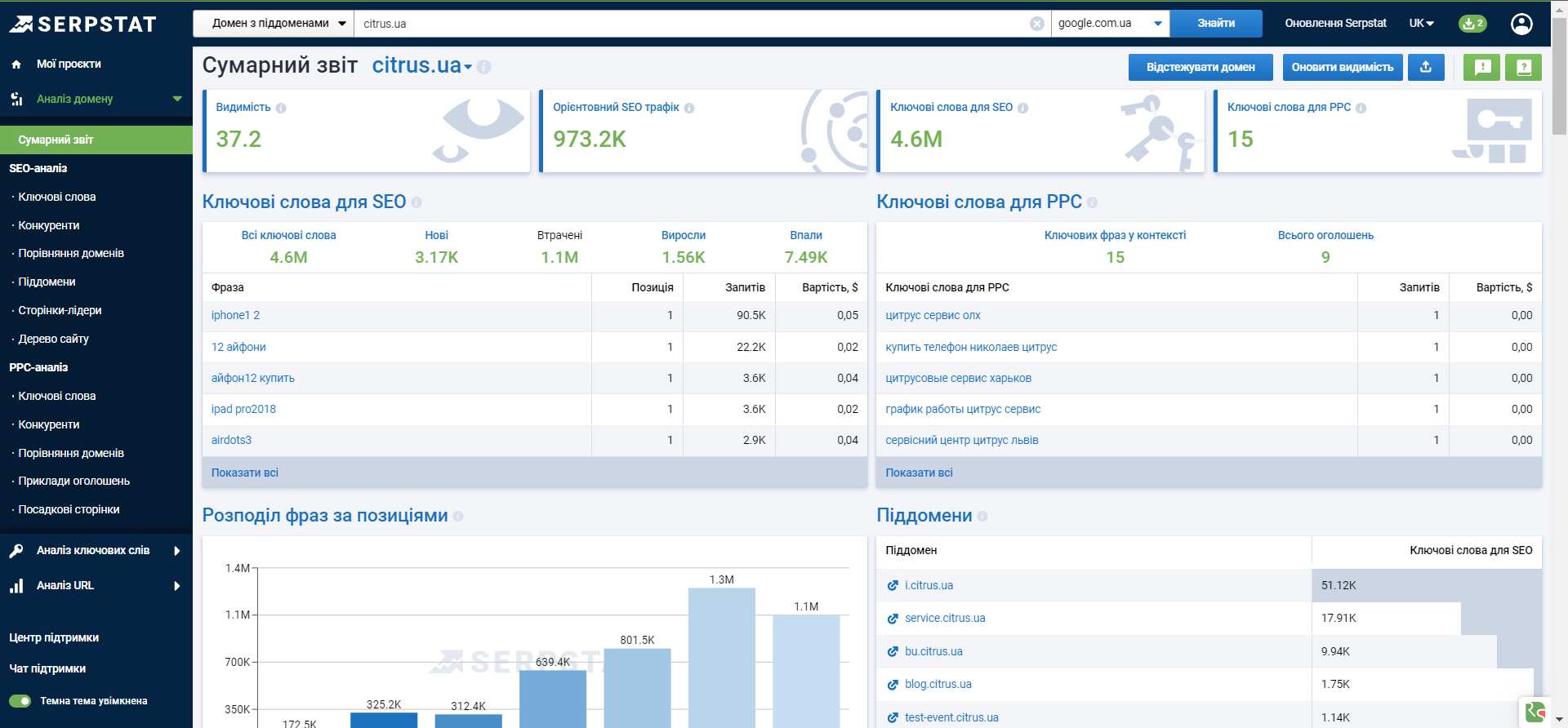Open test-event.citrus.ua subdomain link
1568x728 pixels.
[951, 717]
